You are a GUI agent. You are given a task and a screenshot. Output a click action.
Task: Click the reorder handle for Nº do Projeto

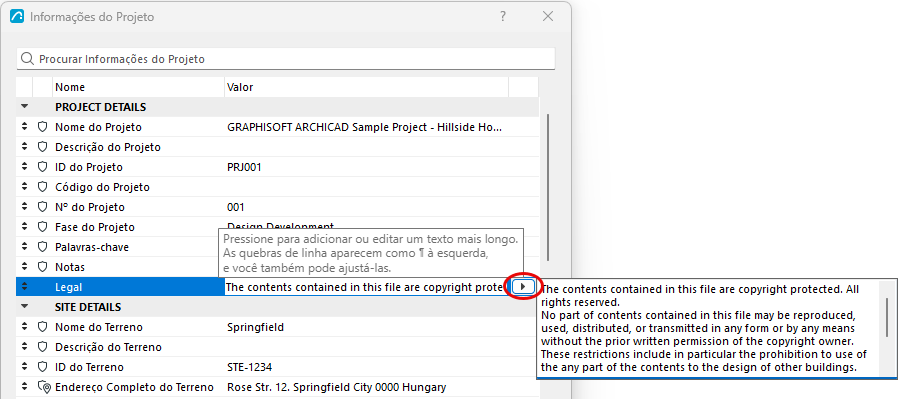pos(24,207)
